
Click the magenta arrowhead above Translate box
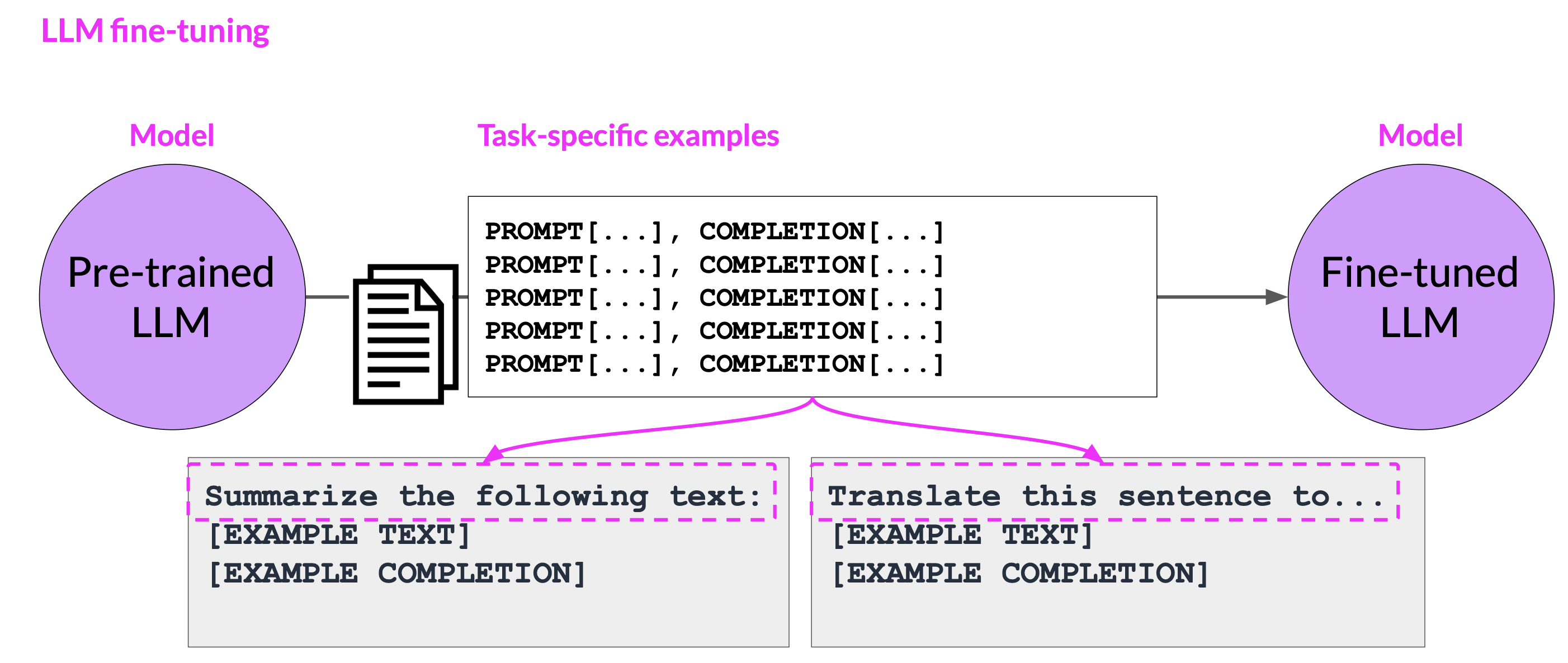tap(1093, 454)
